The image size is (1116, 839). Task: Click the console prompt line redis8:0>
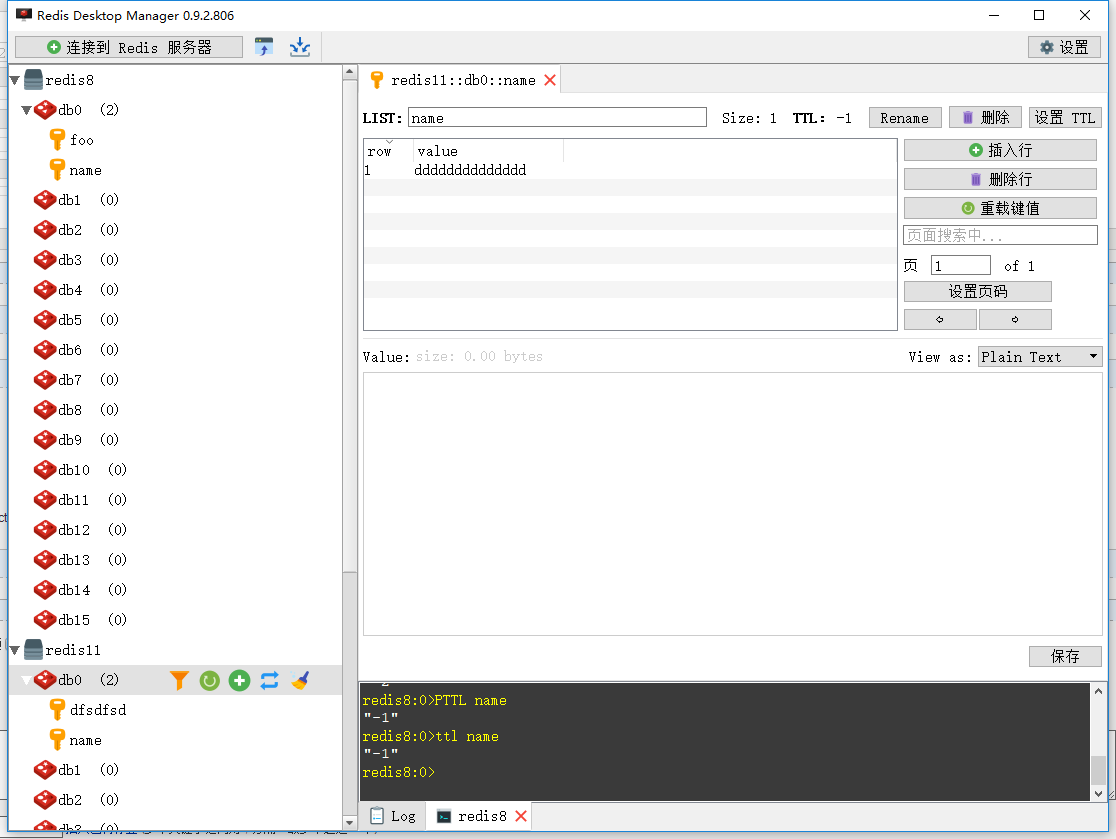[x=399, y=772]
